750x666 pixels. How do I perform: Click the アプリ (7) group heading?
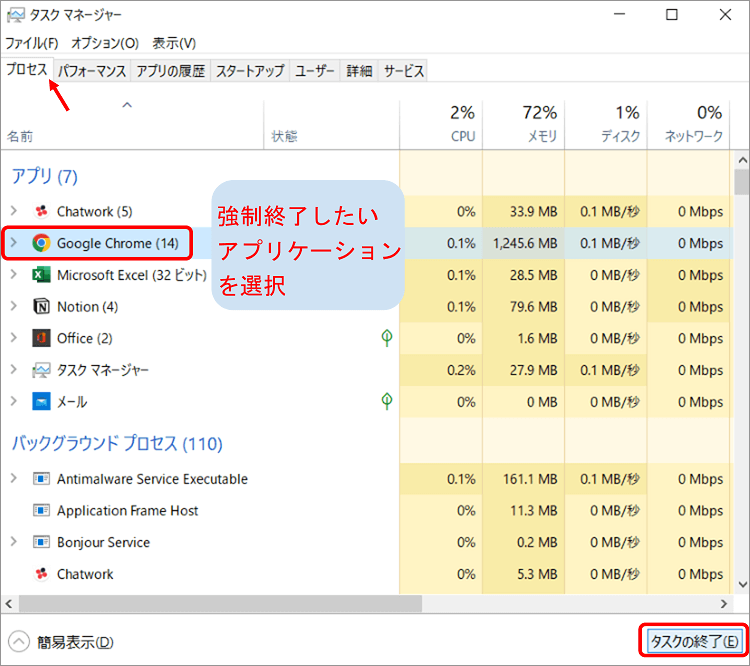click(44, 176)
